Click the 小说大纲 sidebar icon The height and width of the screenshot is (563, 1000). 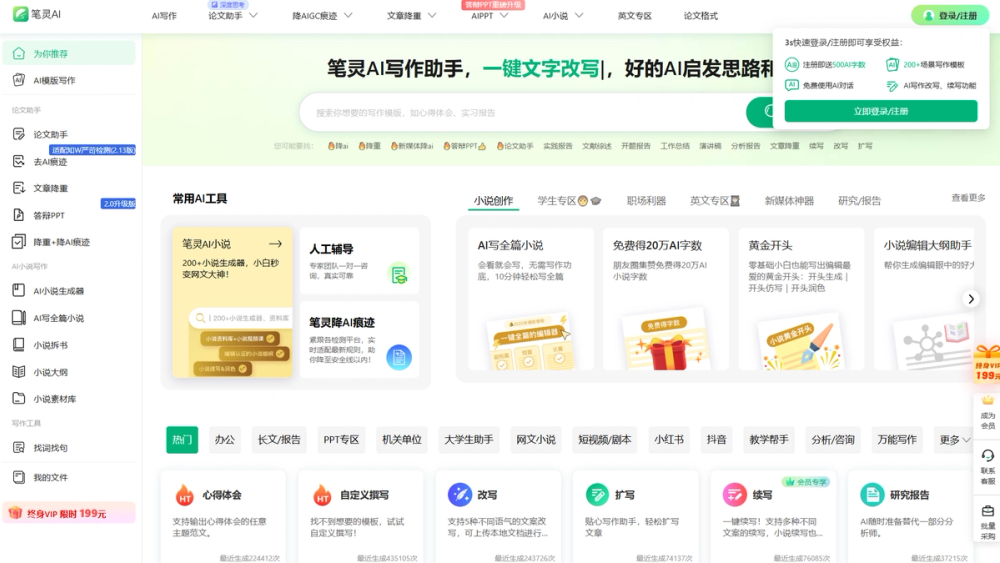pyautogui.click(x=19, y=372)
